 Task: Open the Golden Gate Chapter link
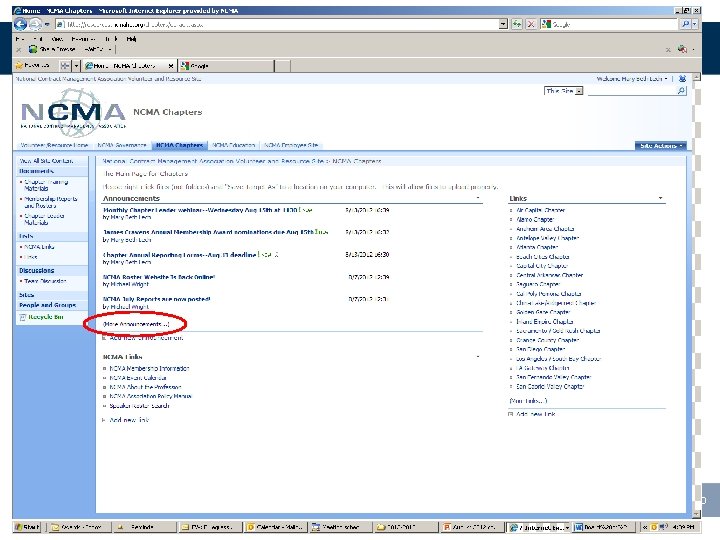tap(543, 312)
